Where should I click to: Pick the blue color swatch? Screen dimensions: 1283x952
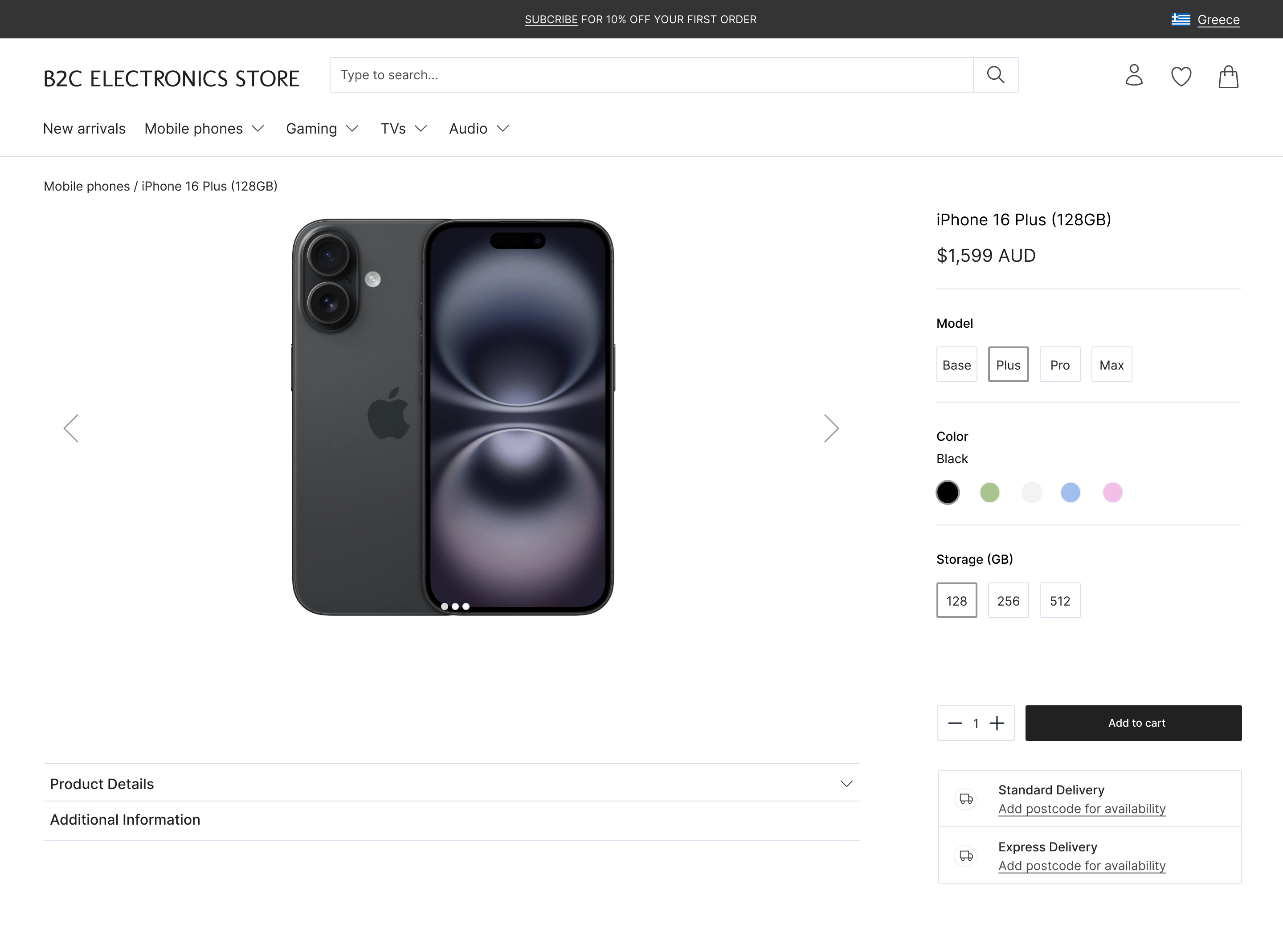(1071, 493)
